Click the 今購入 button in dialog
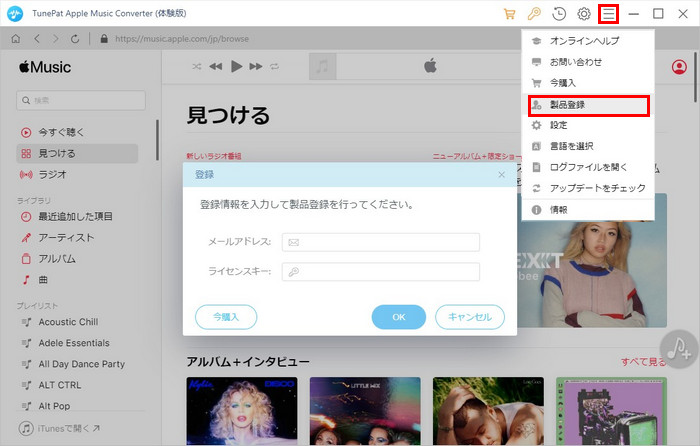700x446 pixels. [226, 317]
